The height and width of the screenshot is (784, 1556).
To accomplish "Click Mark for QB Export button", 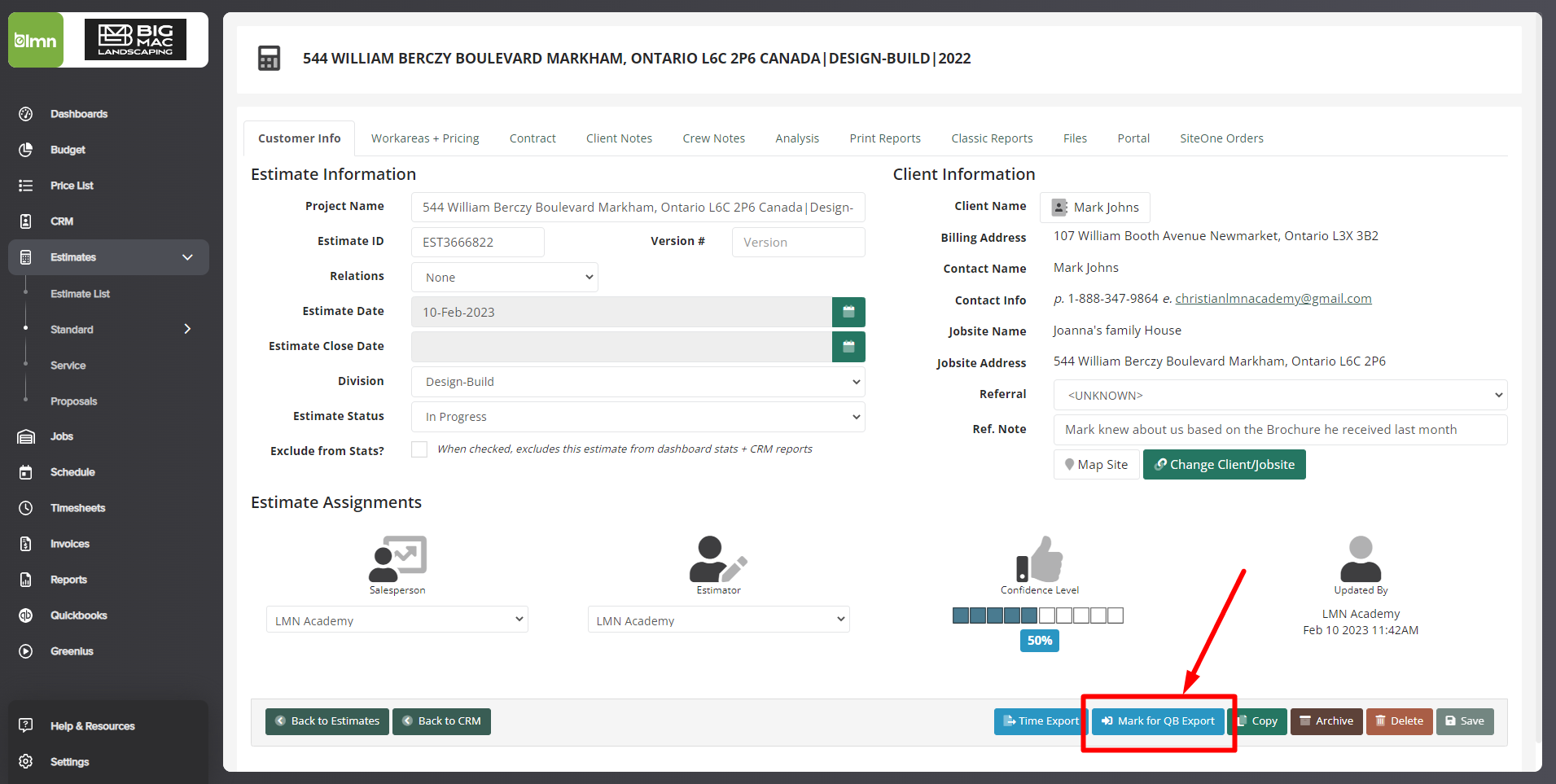I will [1158, 721].
